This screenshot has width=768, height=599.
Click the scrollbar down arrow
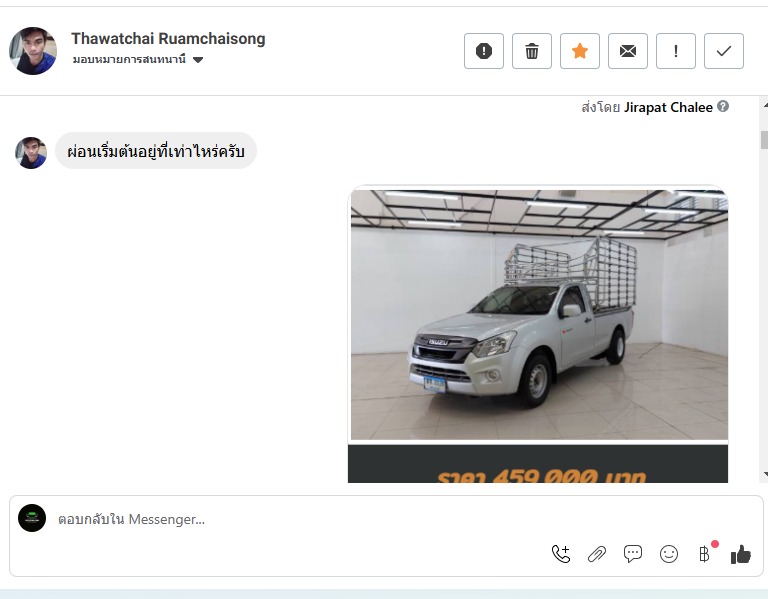(x=765, y=474)
